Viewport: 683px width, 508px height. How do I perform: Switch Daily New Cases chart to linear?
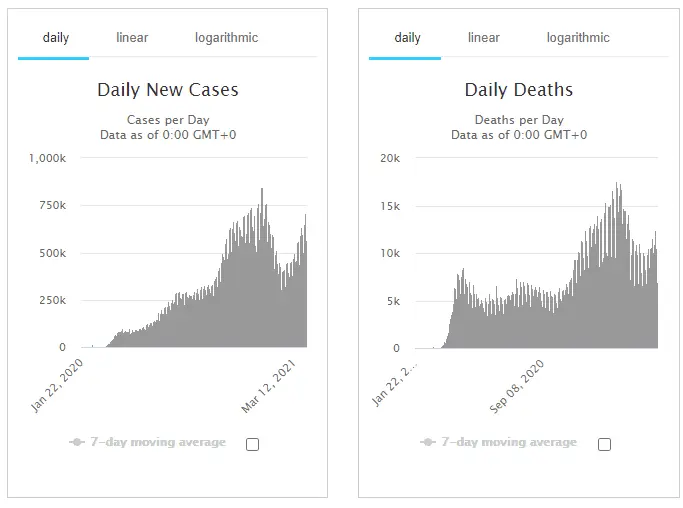132,38
